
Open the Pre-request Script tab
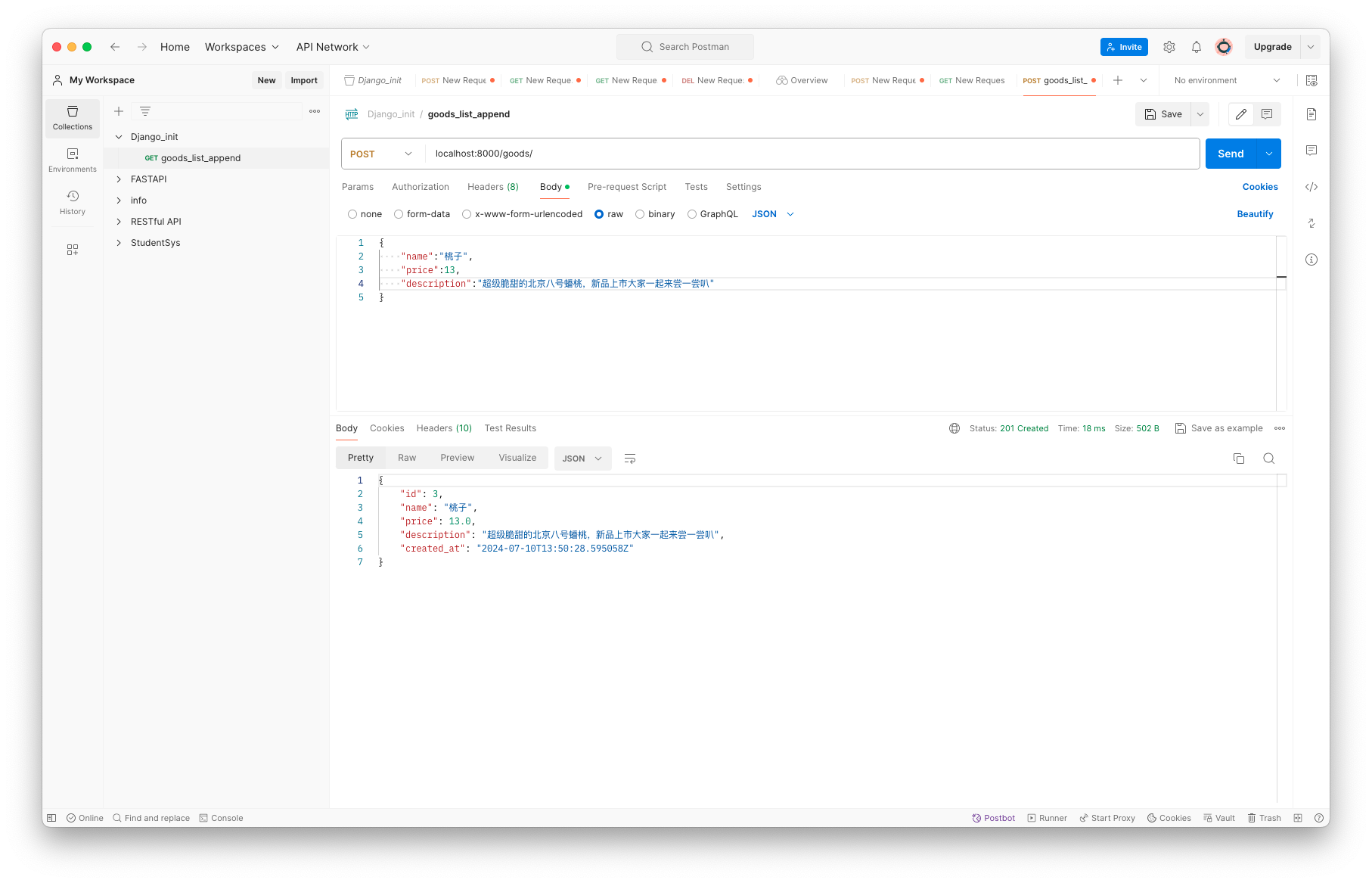(627, 187)
